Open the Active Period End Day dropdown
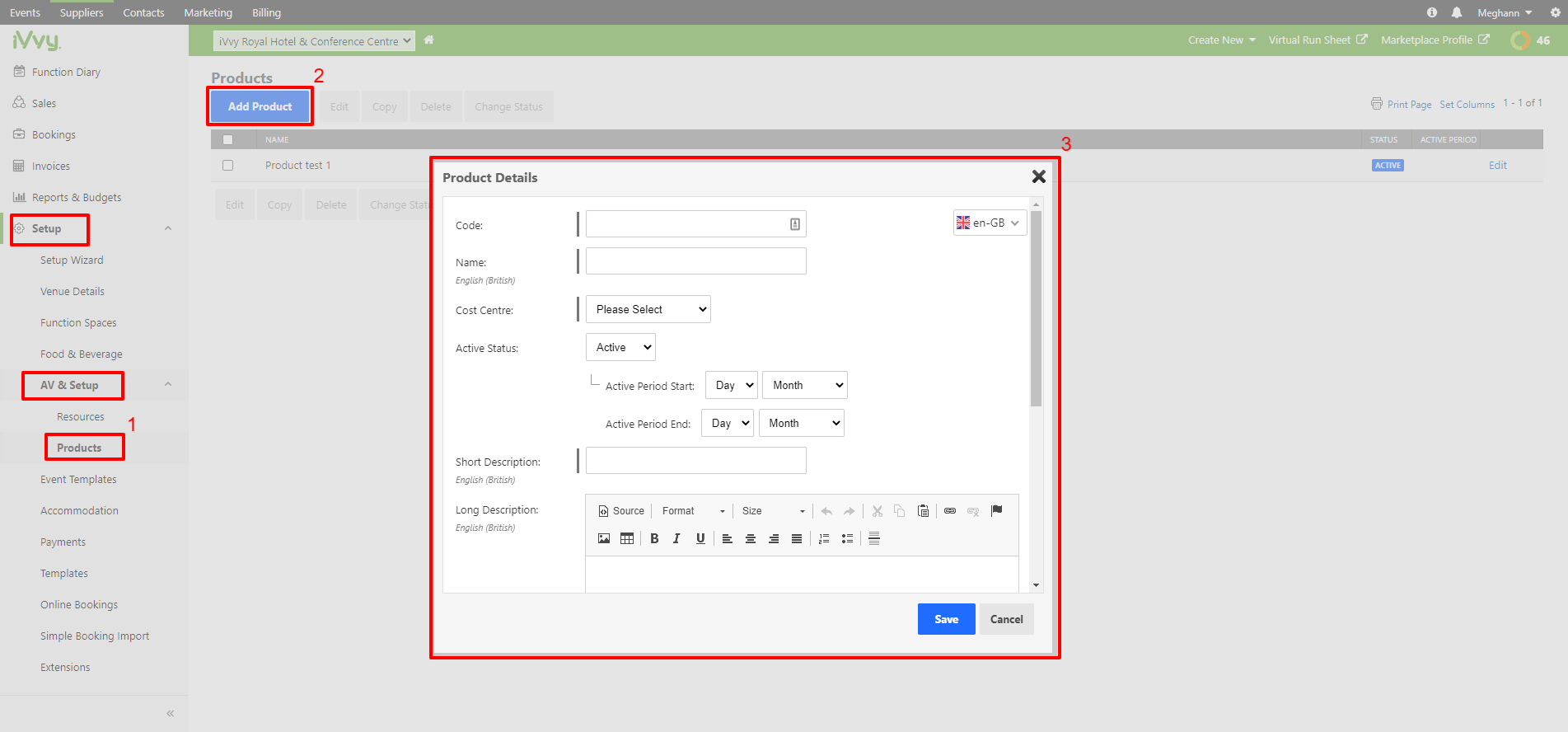This screenshot has width=1568, height=732. [728, 423]
